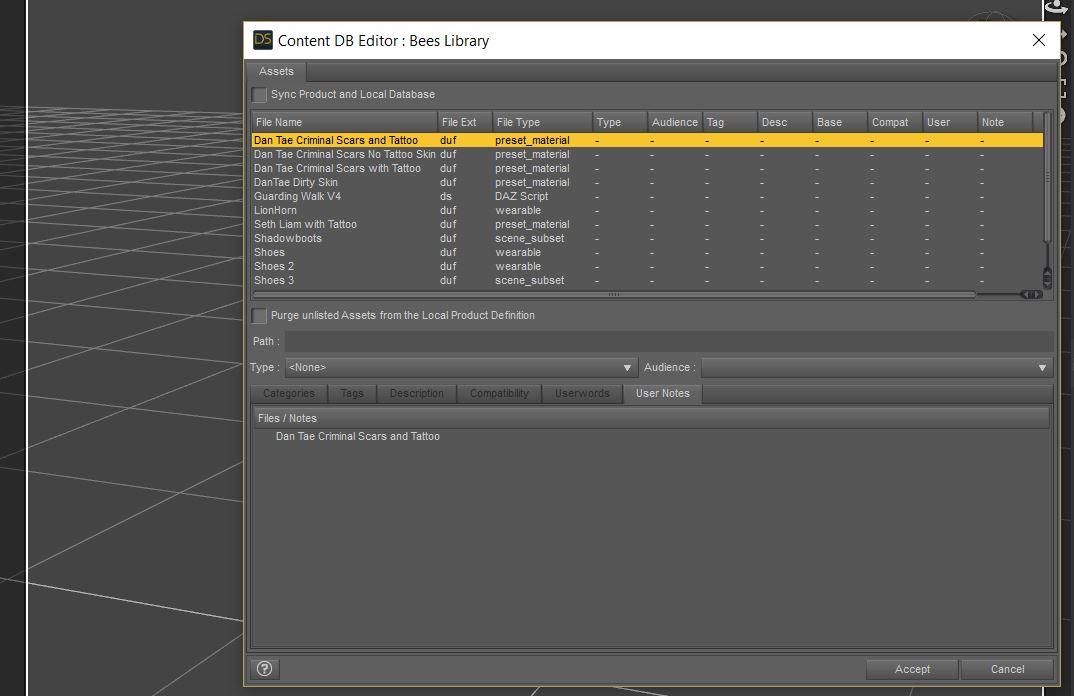Viewport: 1074px width, 696px height.
Task: Click the Compat column header
Action: pyautogui.click(x=895, y=122)
